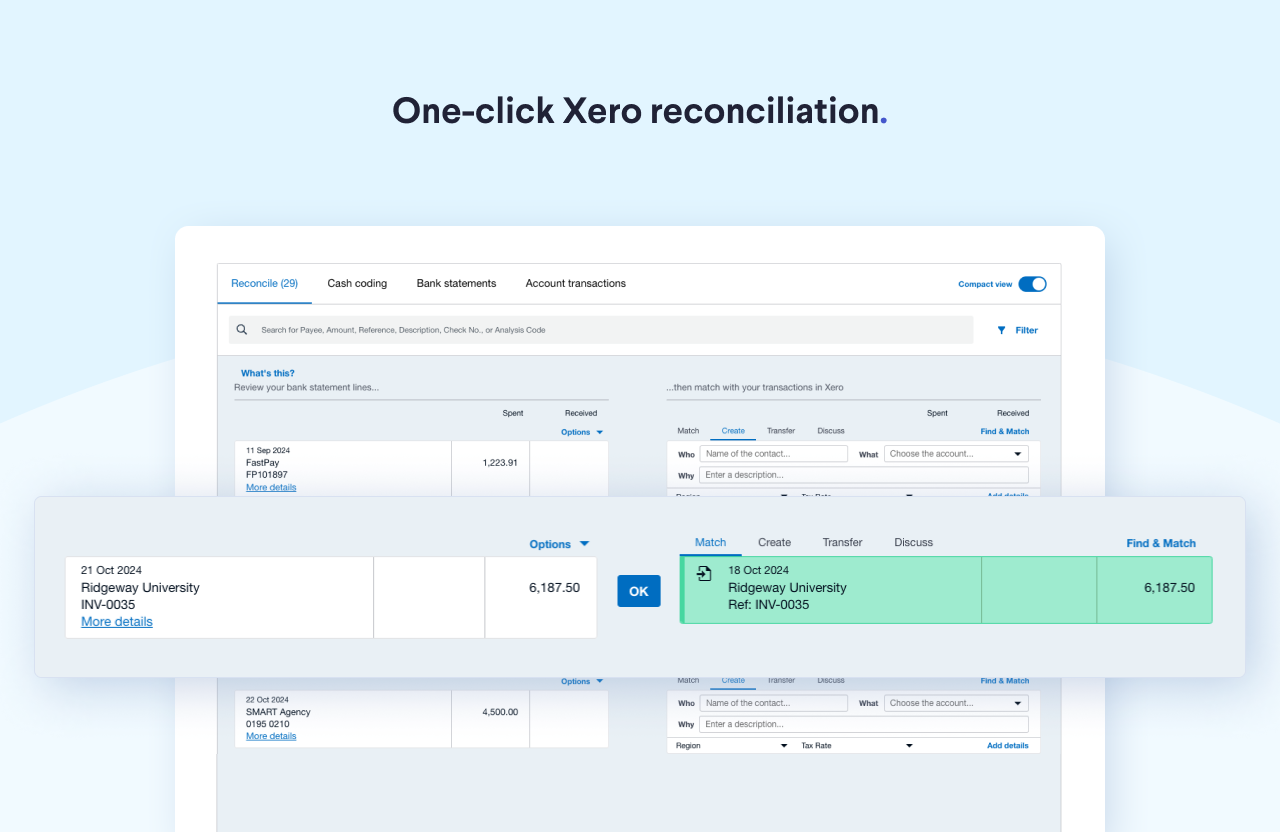Expand the Choose the account dropdown
This screenshot has width=1280, height=832.
click(955, 703)
